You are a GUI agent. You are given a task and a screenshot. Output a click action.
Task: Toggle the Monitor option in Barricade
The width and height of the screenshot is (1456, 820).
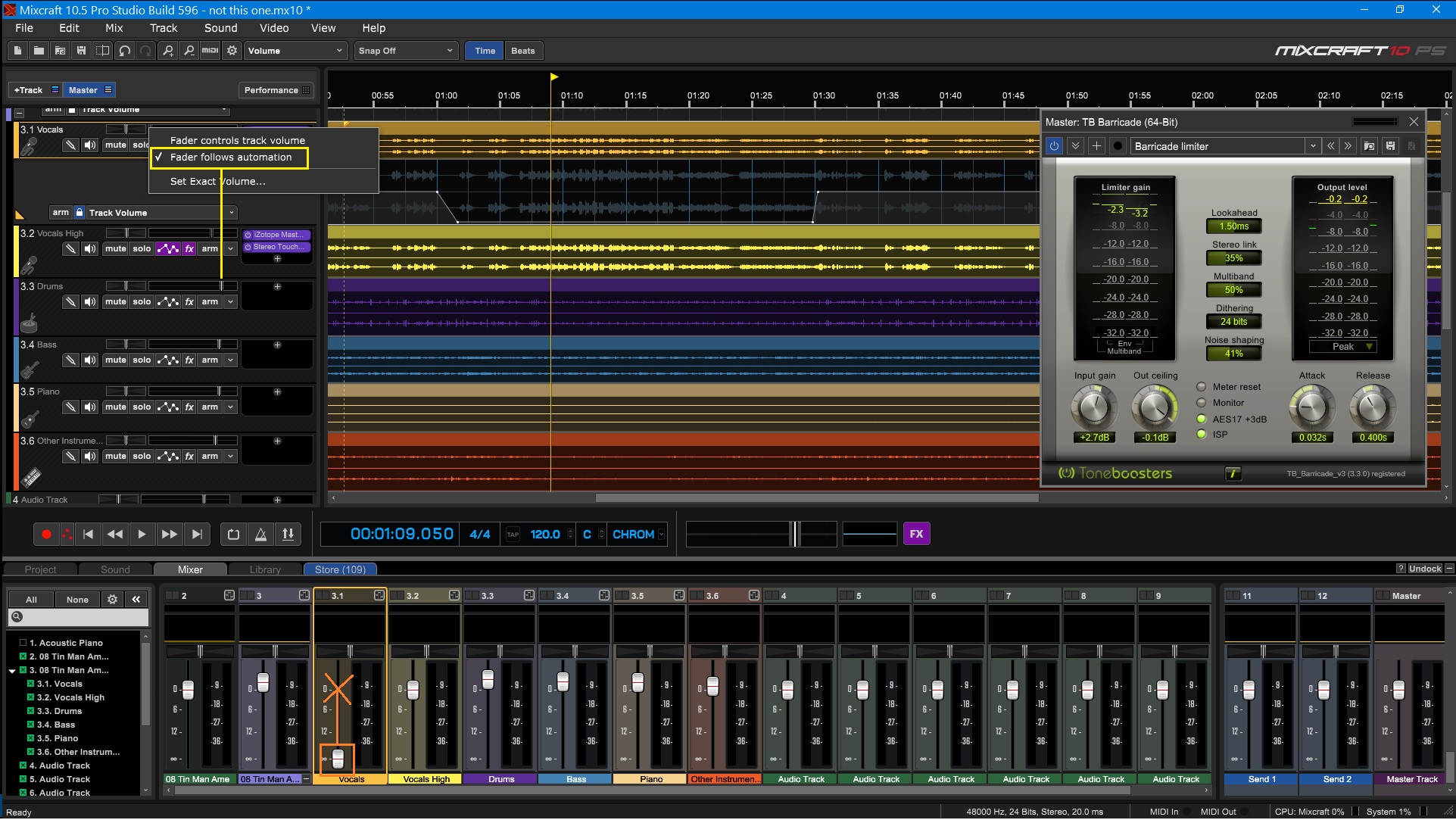click(1201, 403)
